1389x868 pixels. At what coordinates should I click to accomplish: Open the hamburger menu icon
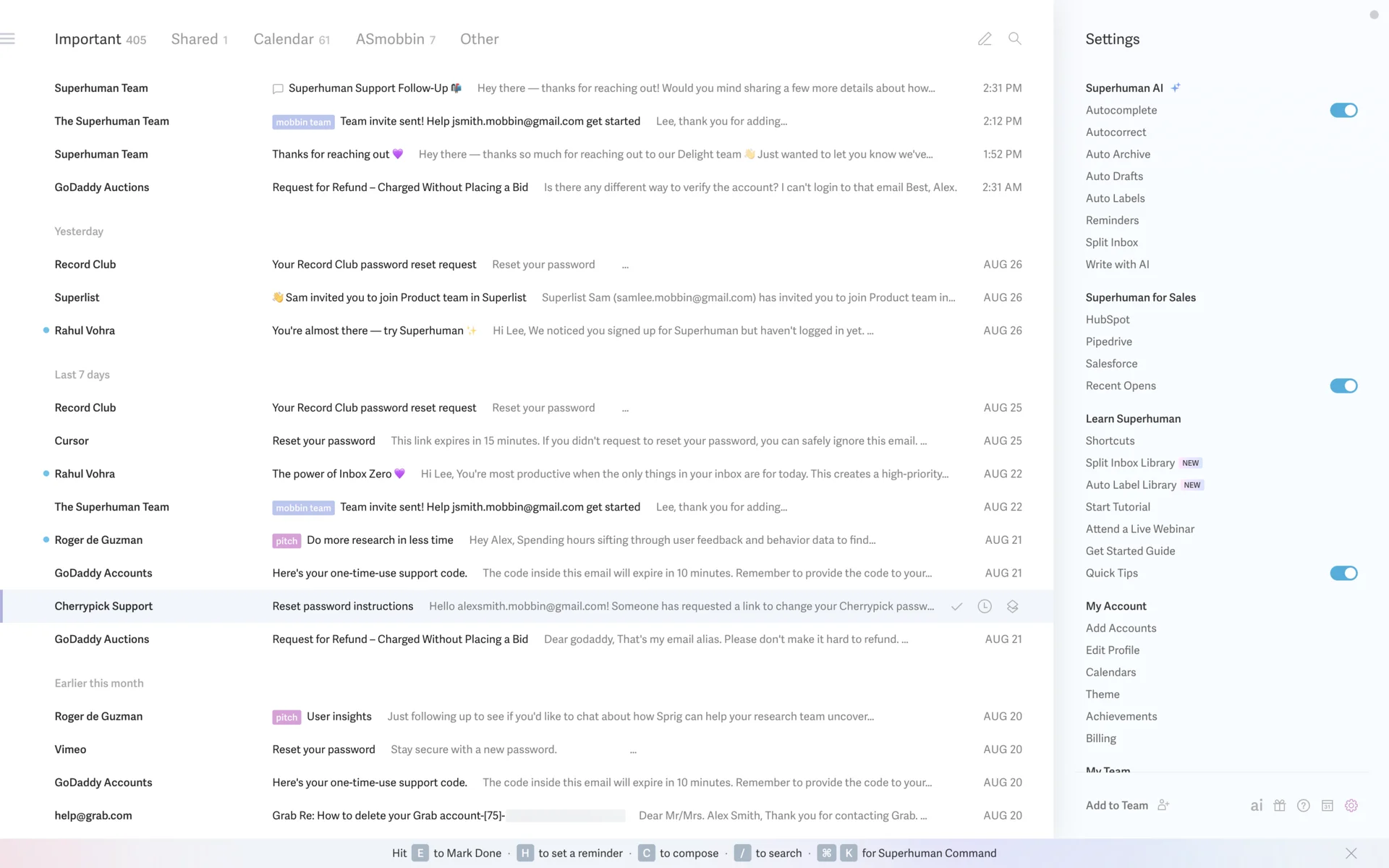point(8,39)
